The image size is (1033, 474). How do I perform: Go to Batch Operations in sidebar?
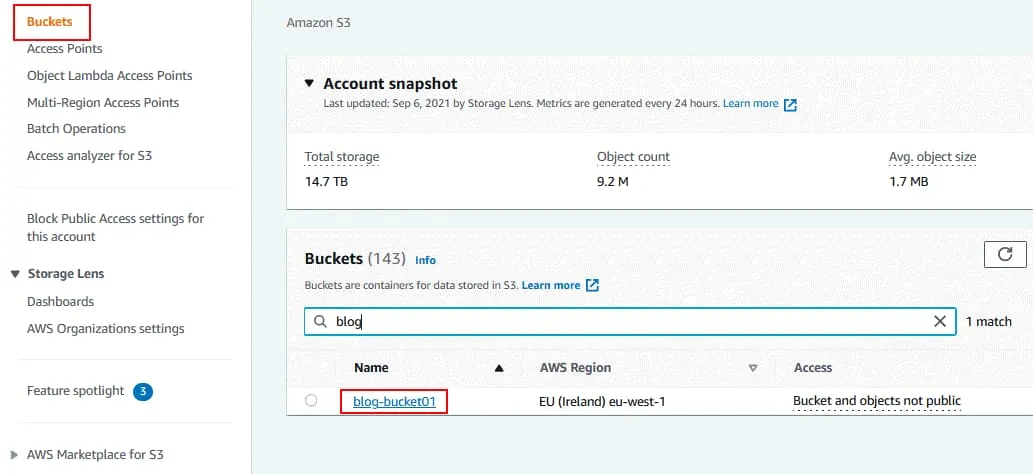tap(76, 128)
